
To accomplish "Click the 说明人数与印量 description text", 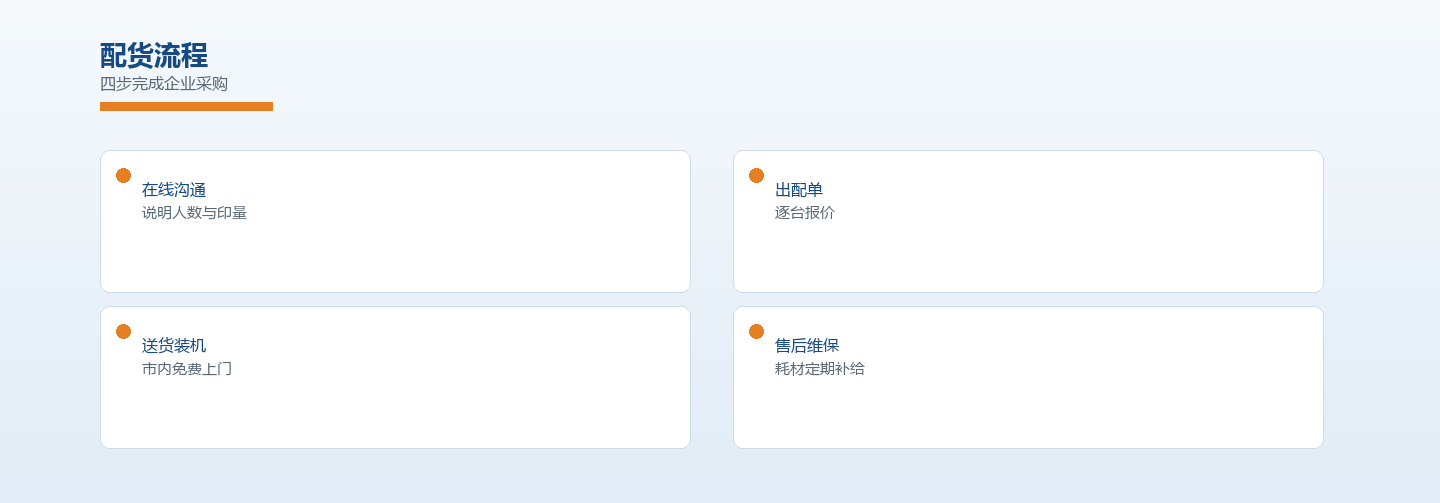I will (x=194, y=213).
